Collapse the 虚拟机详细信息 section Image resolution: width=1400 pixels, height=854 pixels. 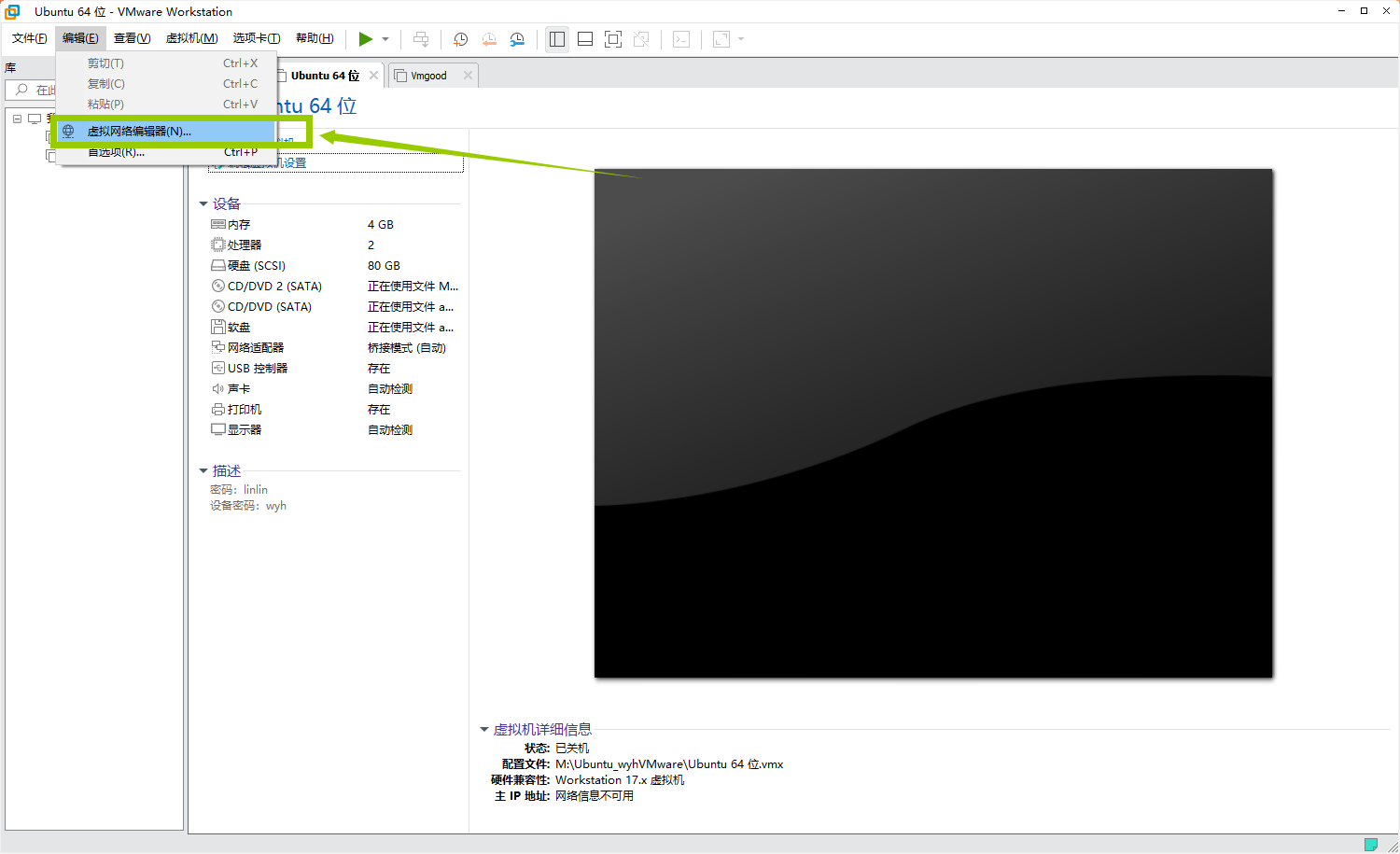(484, 730)
